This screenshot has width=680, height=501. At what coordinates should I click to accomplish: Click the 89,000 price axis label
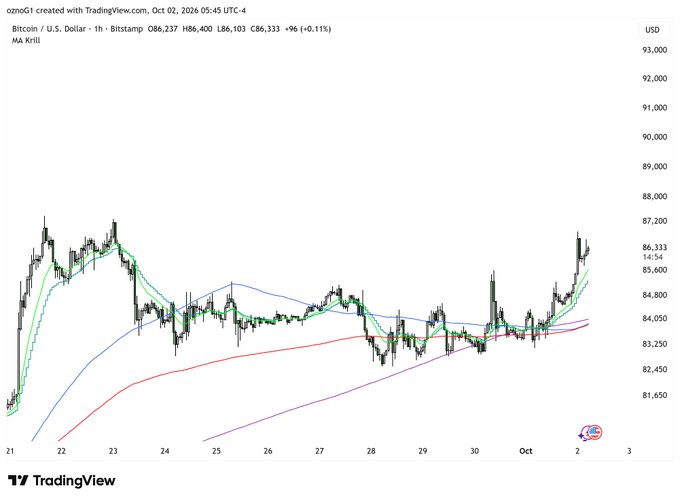tap(654, 167)
